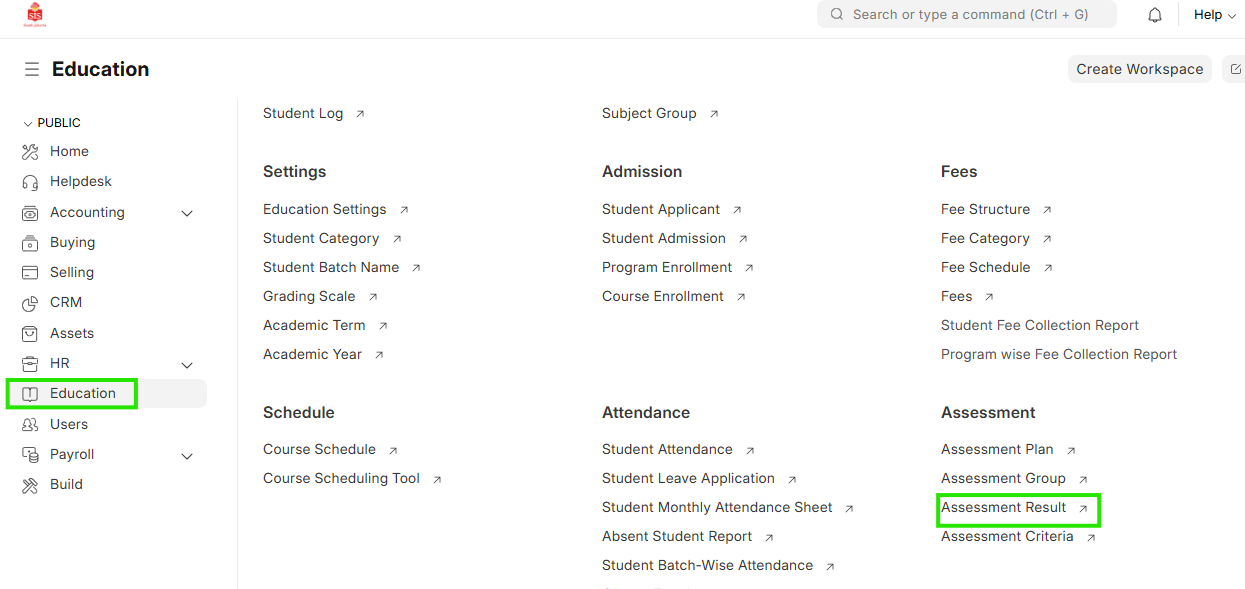Click the Assets bag icon in sidebar
Screen dimensions: 1245x589
click(30, 333)
